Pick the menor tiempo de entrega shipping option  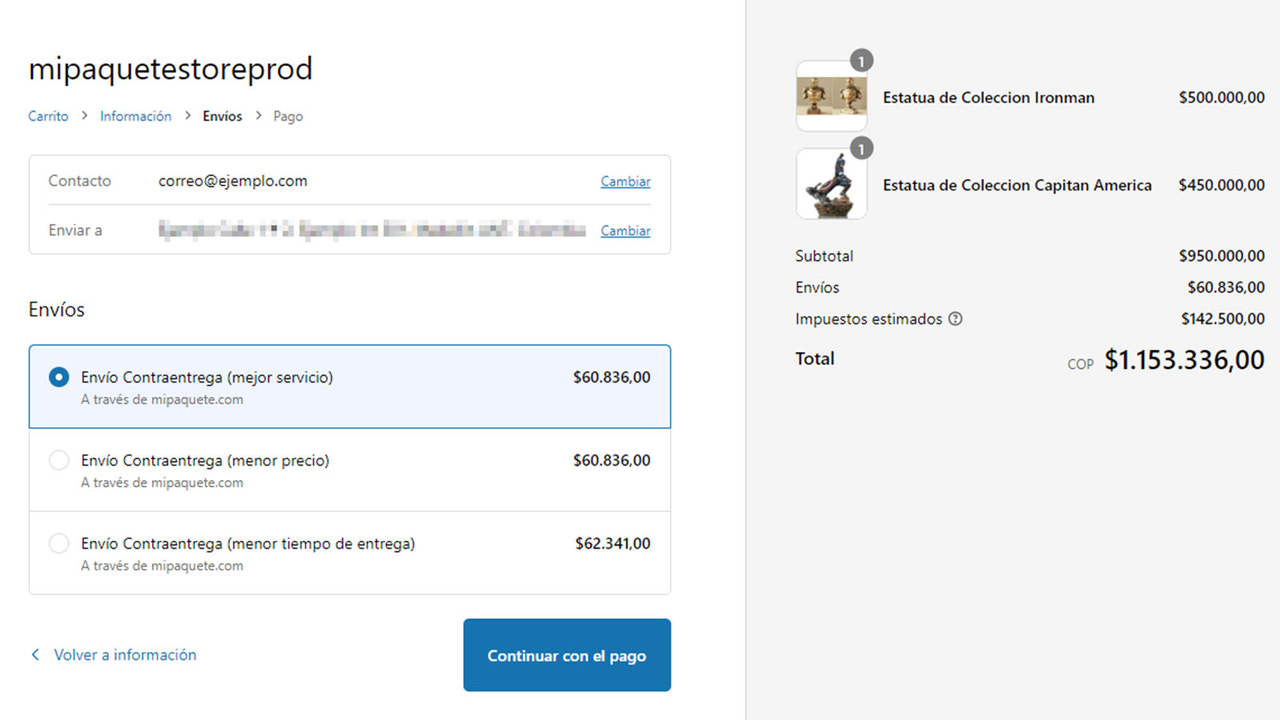[x=58, y=543]
